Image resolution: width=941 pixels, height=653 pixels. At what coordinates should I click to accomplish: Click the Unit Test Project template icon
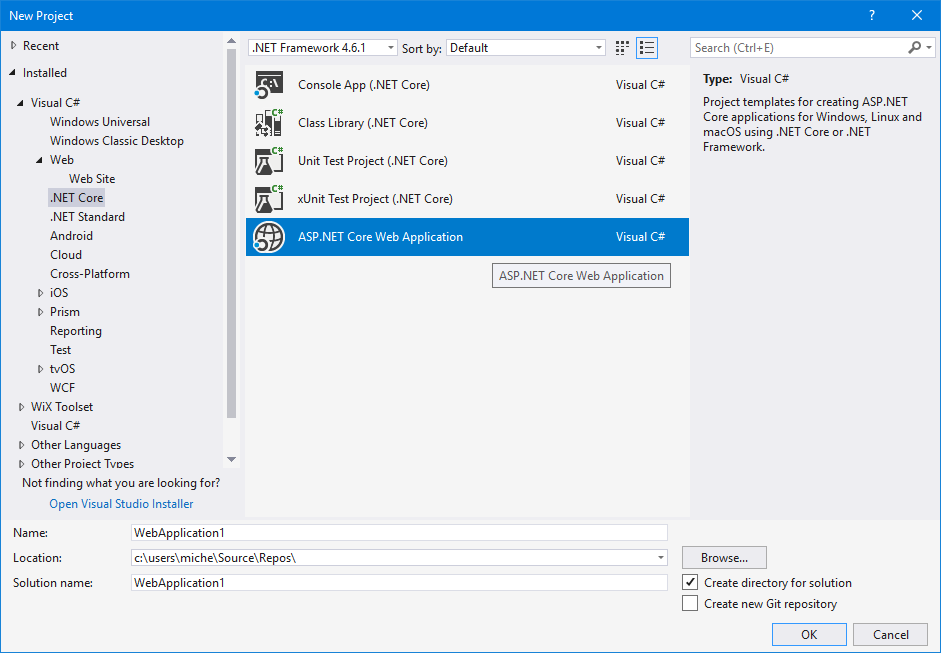point(269,161)
